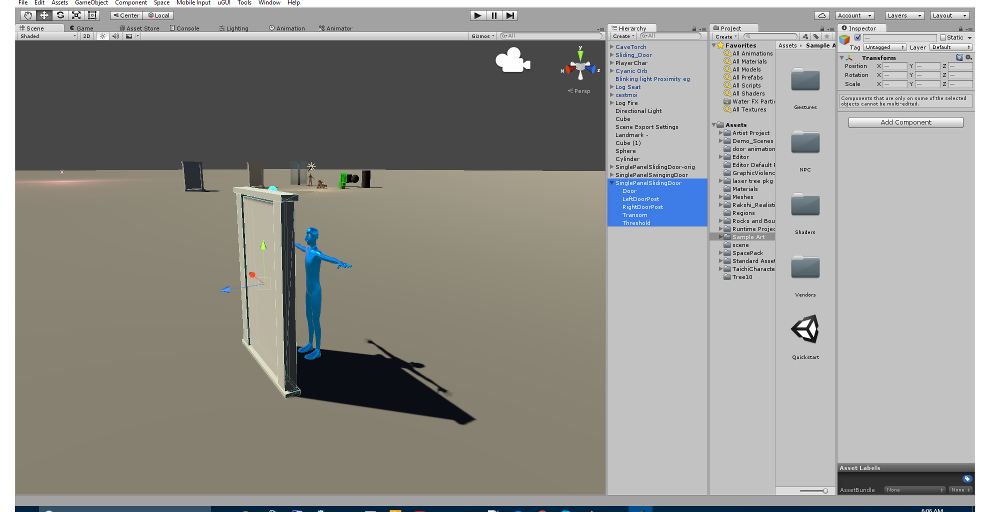Click the Asset Labels tag icon
The width and height of the screenshot is (990, 512).
pyautogui.click(x=967, y=479)
